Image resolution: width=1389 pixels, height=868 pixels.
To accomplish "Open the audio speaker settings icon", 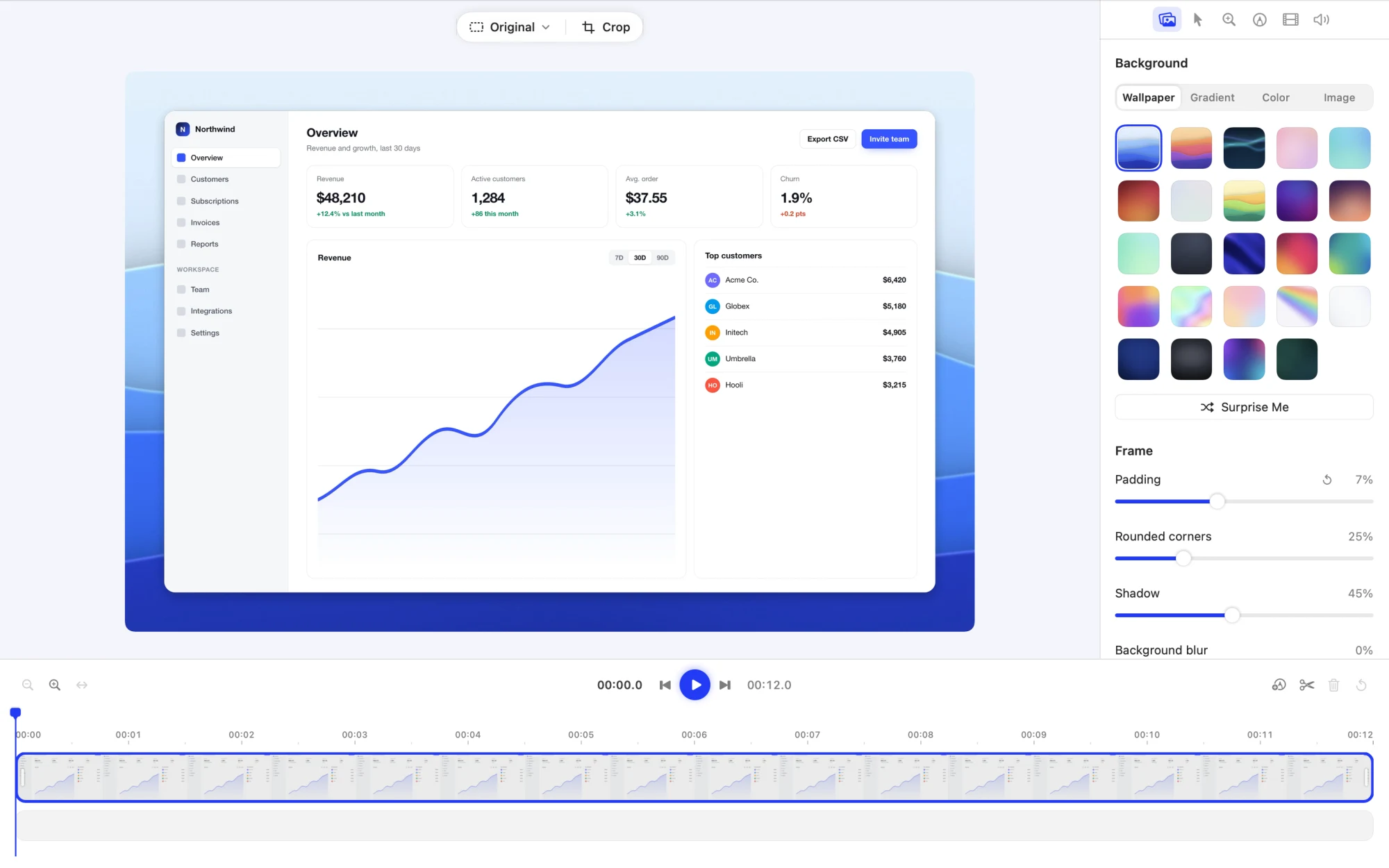I will (x=1322, y=19).
